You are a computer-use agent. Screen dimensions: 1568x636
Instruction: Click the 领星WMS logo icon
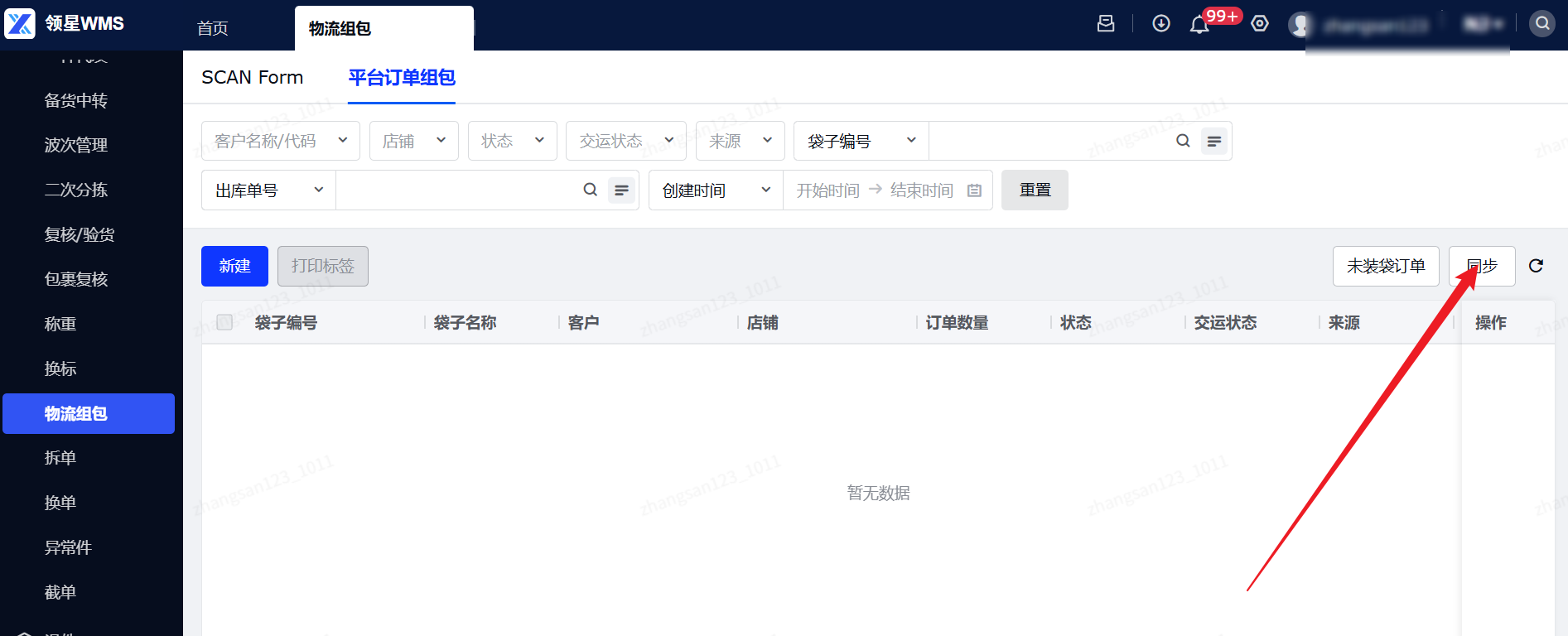point(20,23)
